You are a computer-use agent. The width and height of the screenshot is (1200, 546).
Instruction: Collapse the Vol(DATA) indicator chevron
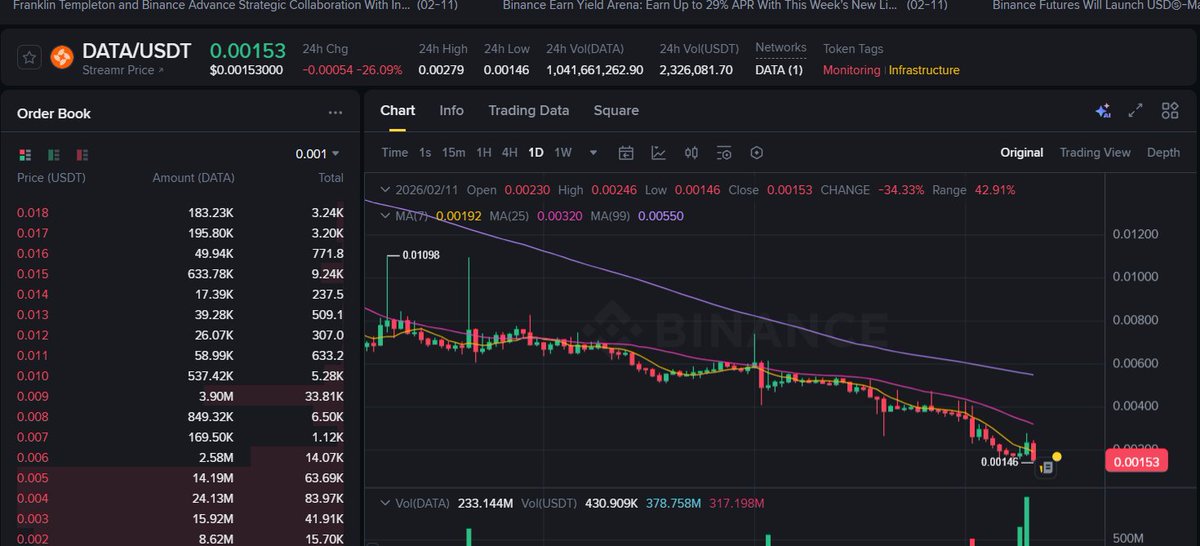(386, 506)
